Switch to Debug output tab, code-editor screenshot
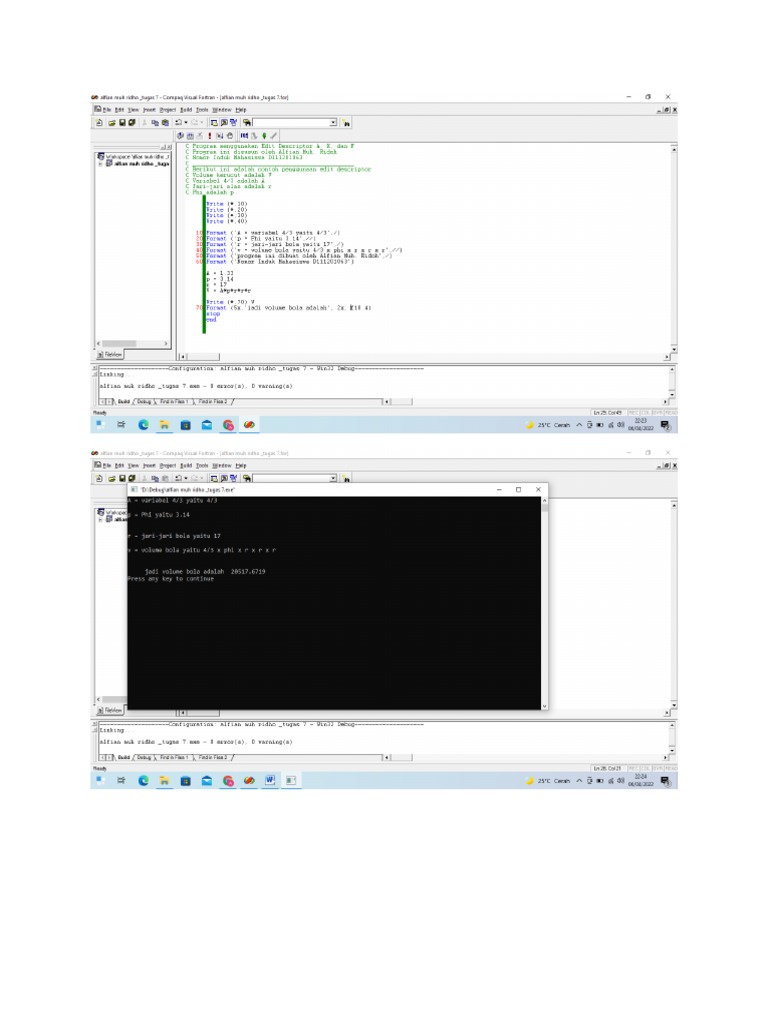This screenshot has width=768, height=1024. [144, 402]
